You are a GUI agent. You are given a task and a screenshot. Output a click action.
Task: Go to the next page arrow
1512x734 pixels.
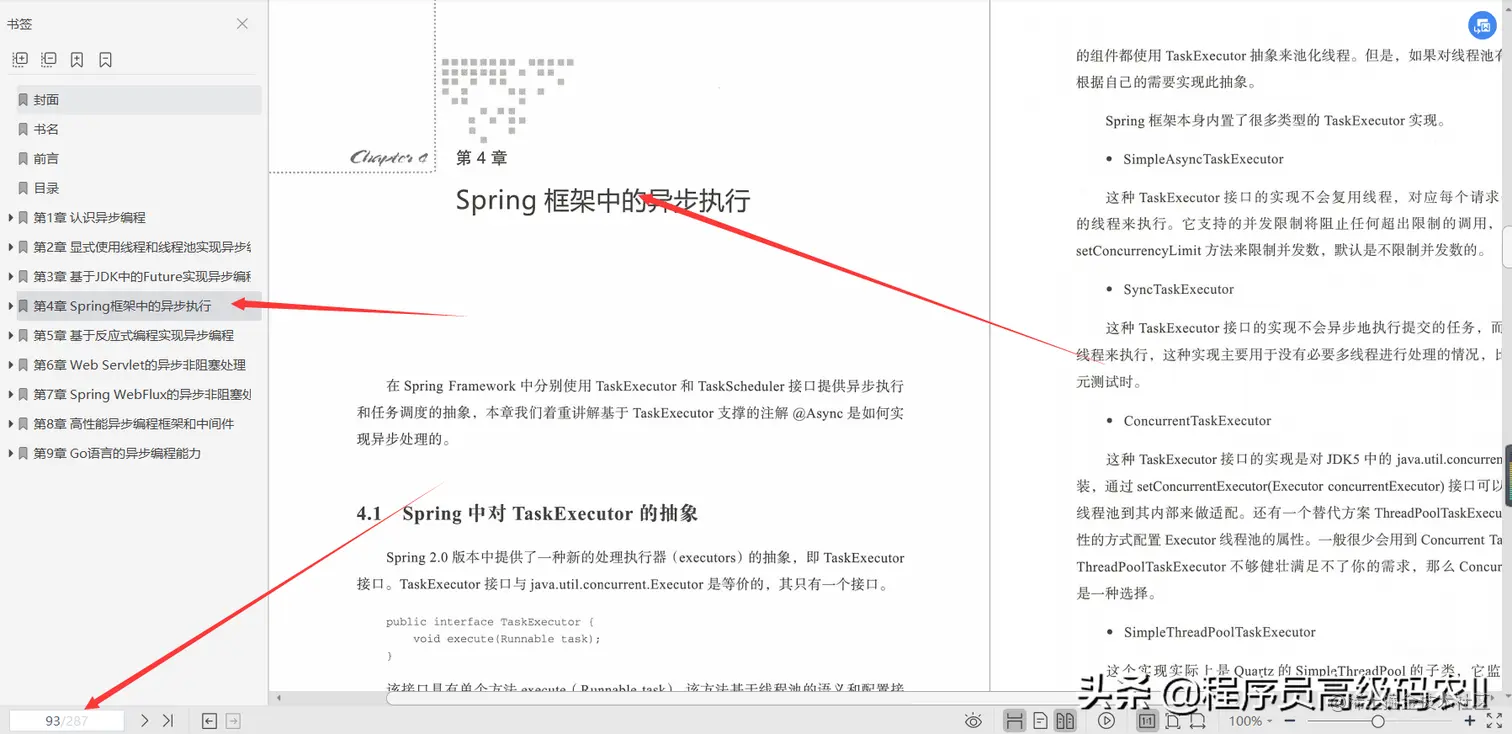coord(145,720)
